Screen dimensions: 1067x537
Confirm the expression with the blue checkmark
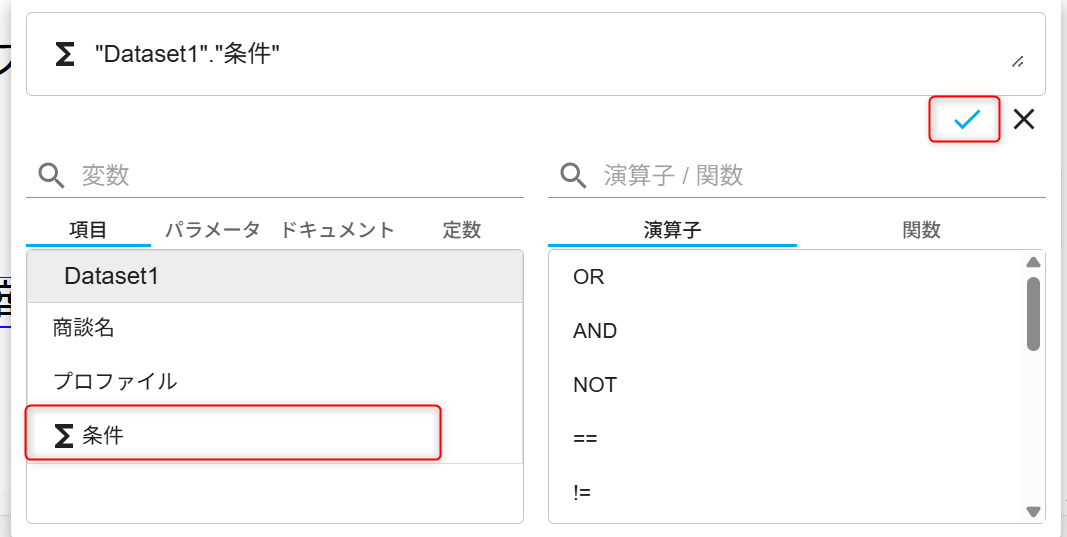click(966, 120)
